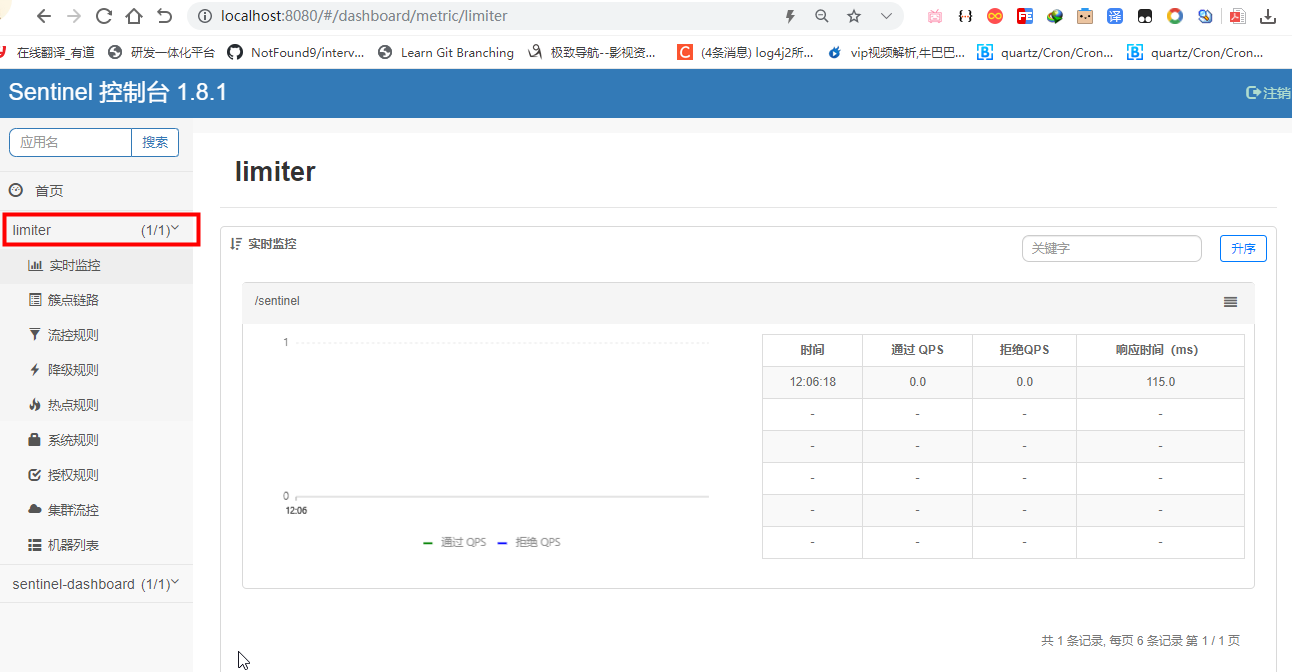
Task: Click the curly braces JSON extension icon
Action: pyautogui.click(x=965, y=16)
